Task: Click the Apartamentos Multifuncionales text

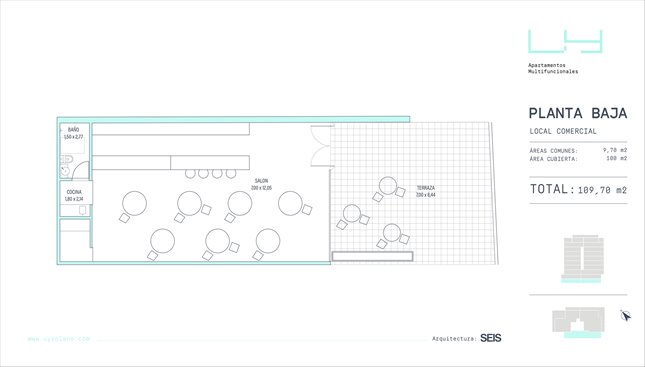Action: (553, 68)
